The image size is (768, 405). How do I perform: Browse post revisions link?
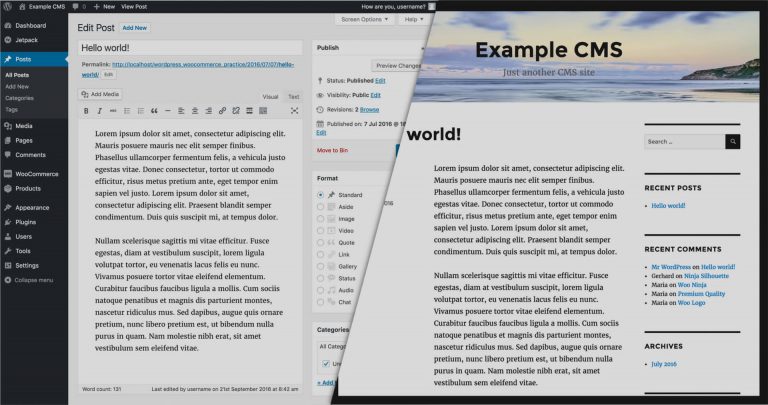tap(369, 110)
